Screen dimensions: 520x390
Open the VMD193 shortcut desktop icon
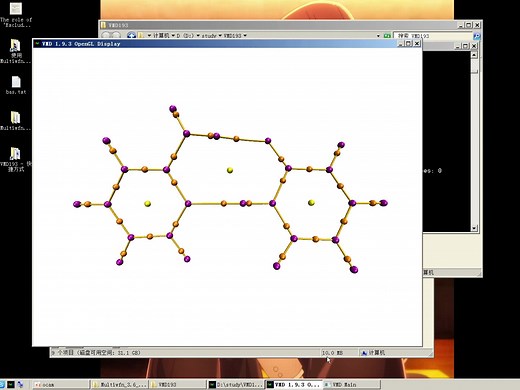pyautogui.click(x=16, y=159)
